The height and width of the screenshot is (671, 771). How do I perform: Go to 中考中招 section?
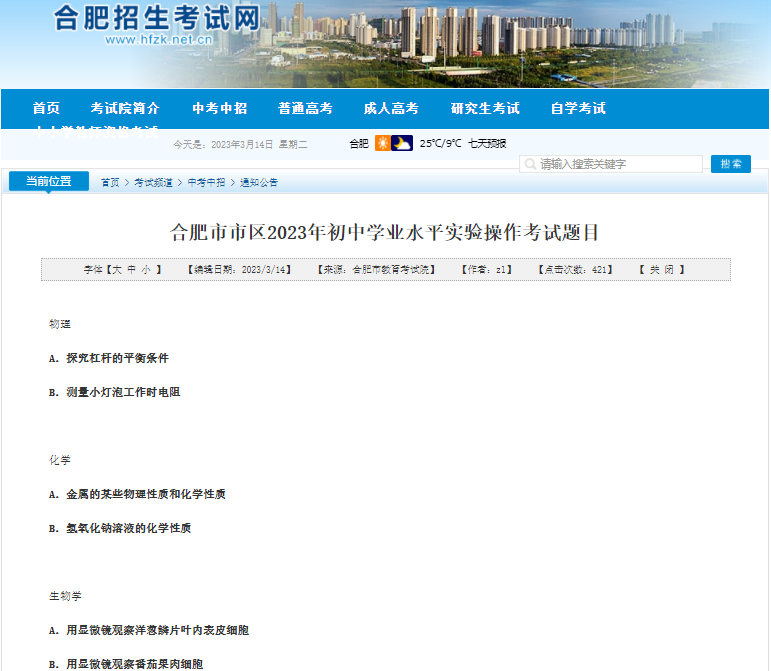point(219,108)
